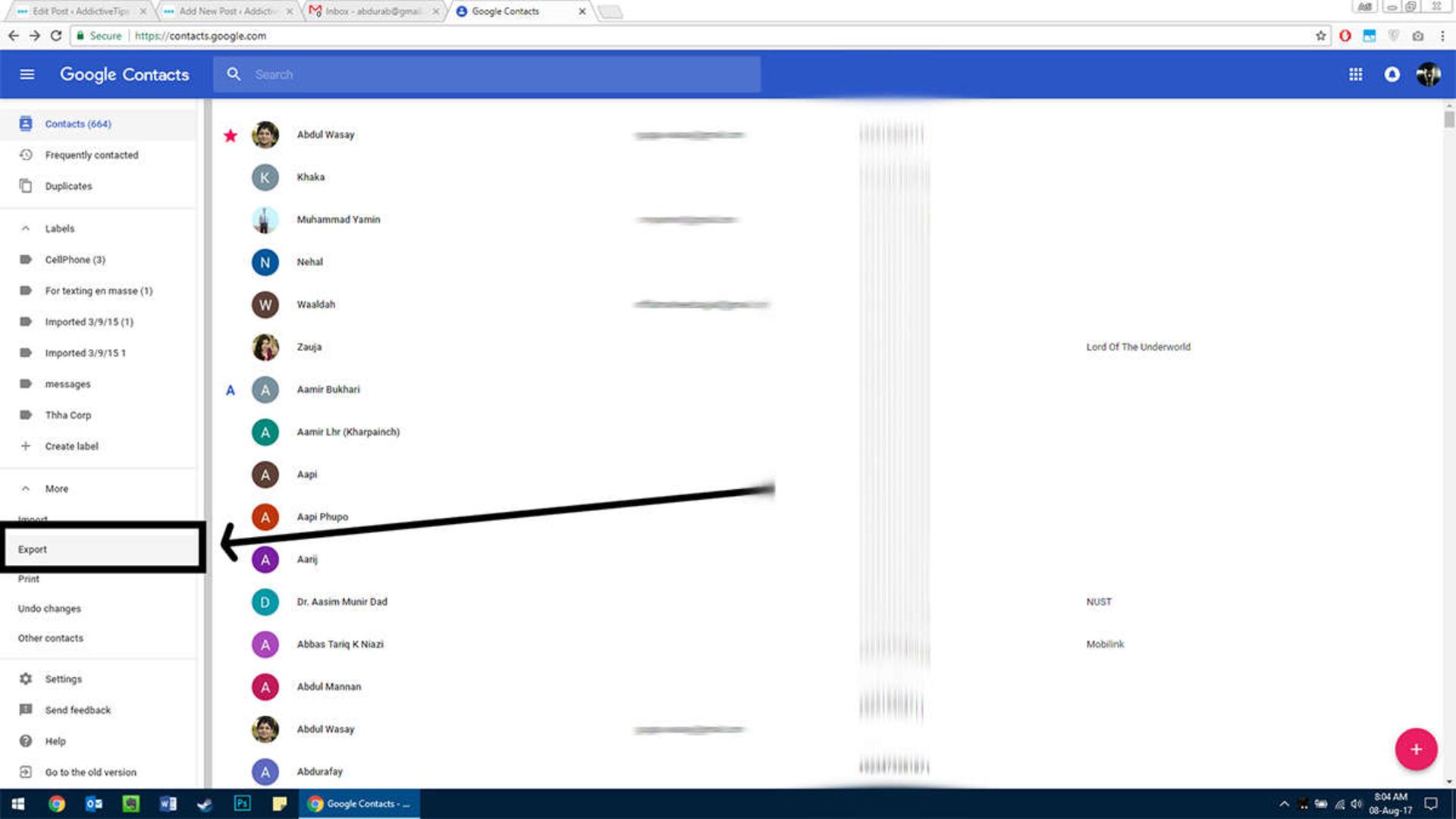Open the Muhammad Yamin contact

(338, 219)
